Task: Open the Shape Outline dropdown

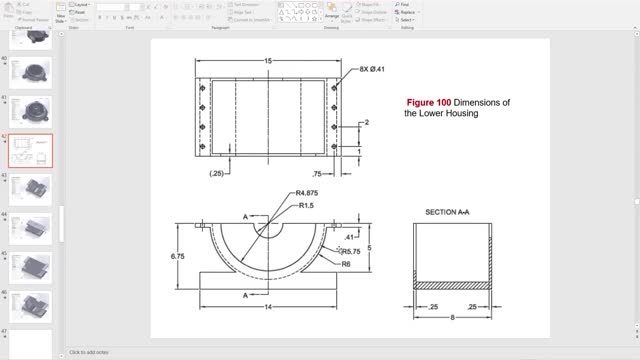Action: click(x=371, y=12)
